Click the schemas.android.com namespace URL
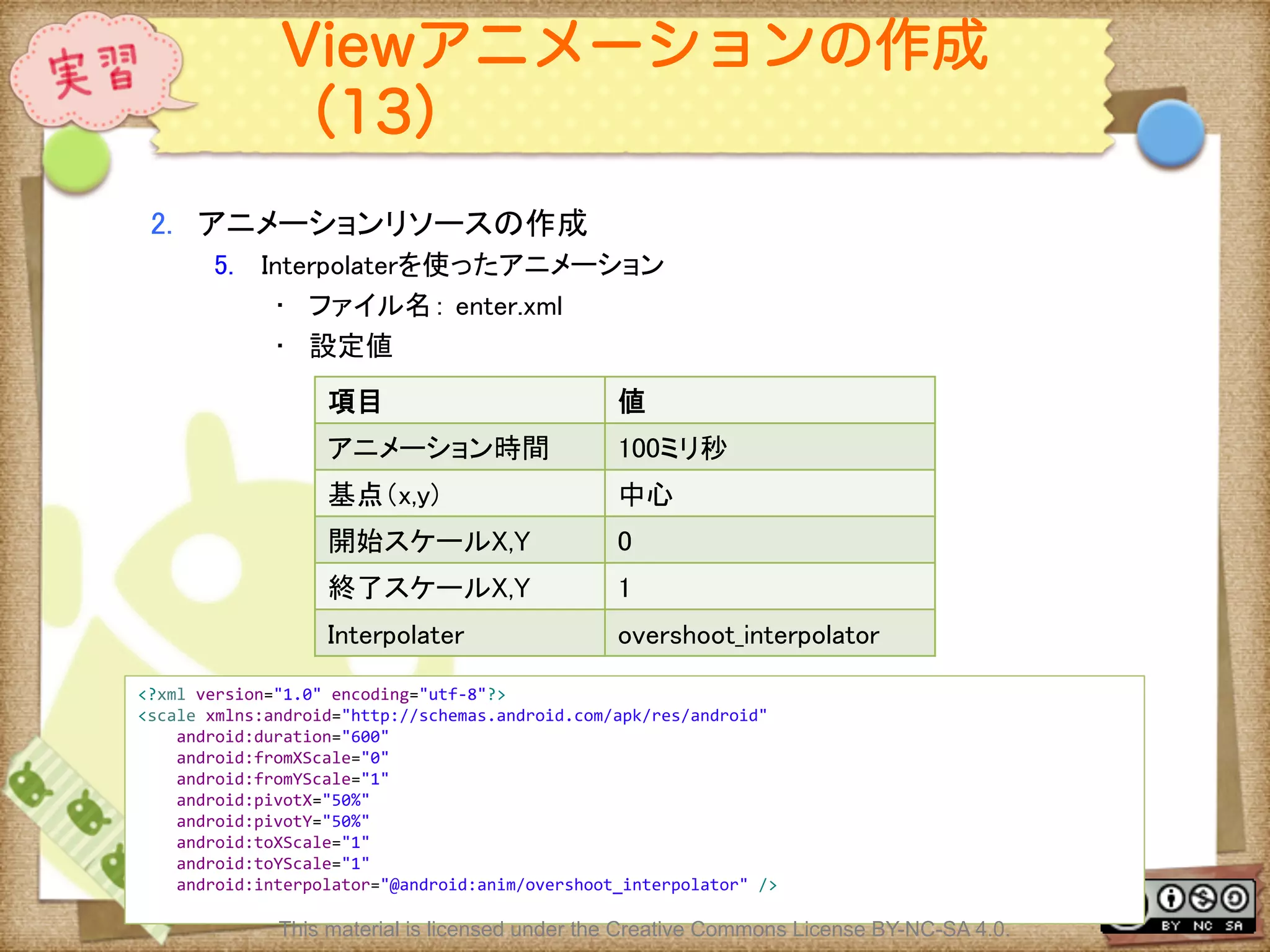The width and height of the screenshot is (1270, 952). 554,716
